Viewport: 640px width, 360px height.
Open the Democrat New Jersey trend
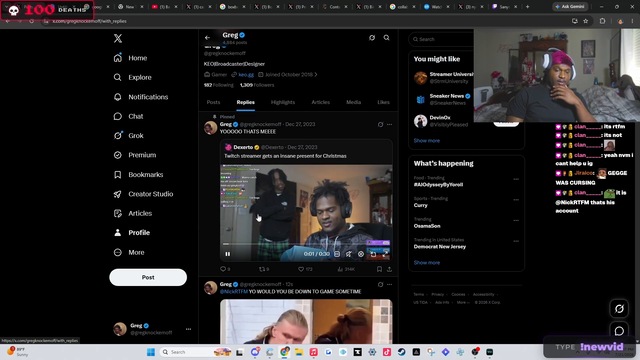click(x=440, y=247)
